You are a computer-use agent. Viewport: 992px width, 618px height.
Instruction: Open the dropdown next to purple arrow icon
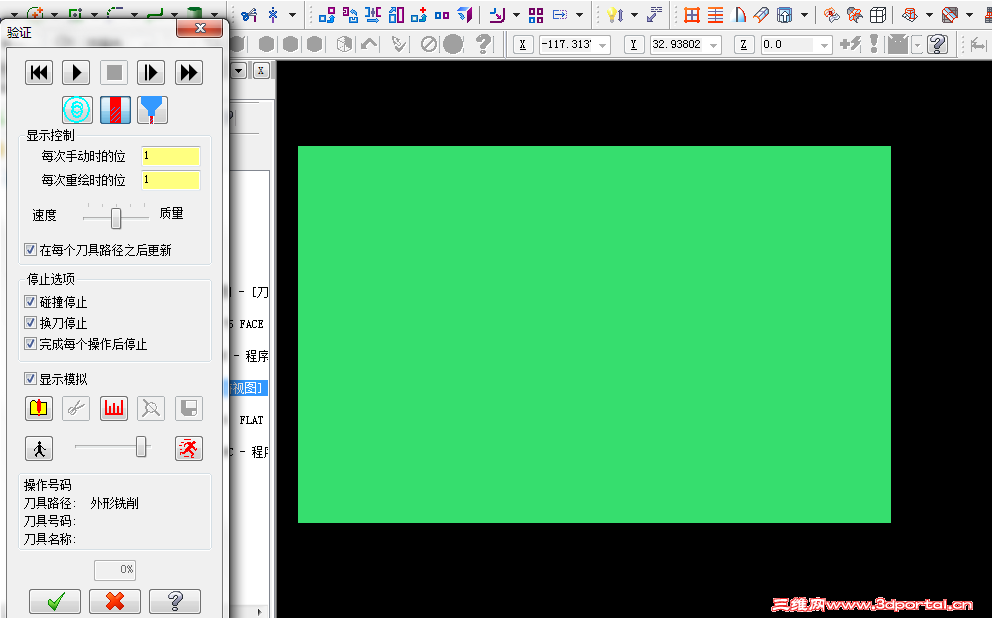pyautogui.click(x=516, y=15)
